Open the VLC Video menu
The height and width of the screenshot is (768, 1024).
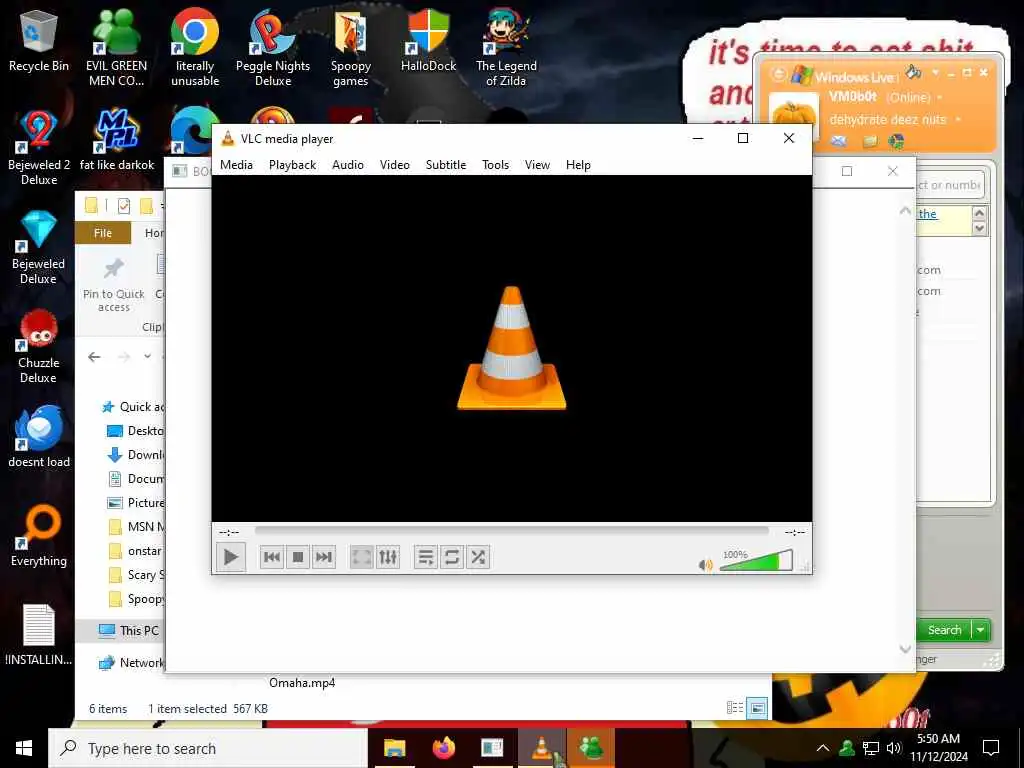395,165
